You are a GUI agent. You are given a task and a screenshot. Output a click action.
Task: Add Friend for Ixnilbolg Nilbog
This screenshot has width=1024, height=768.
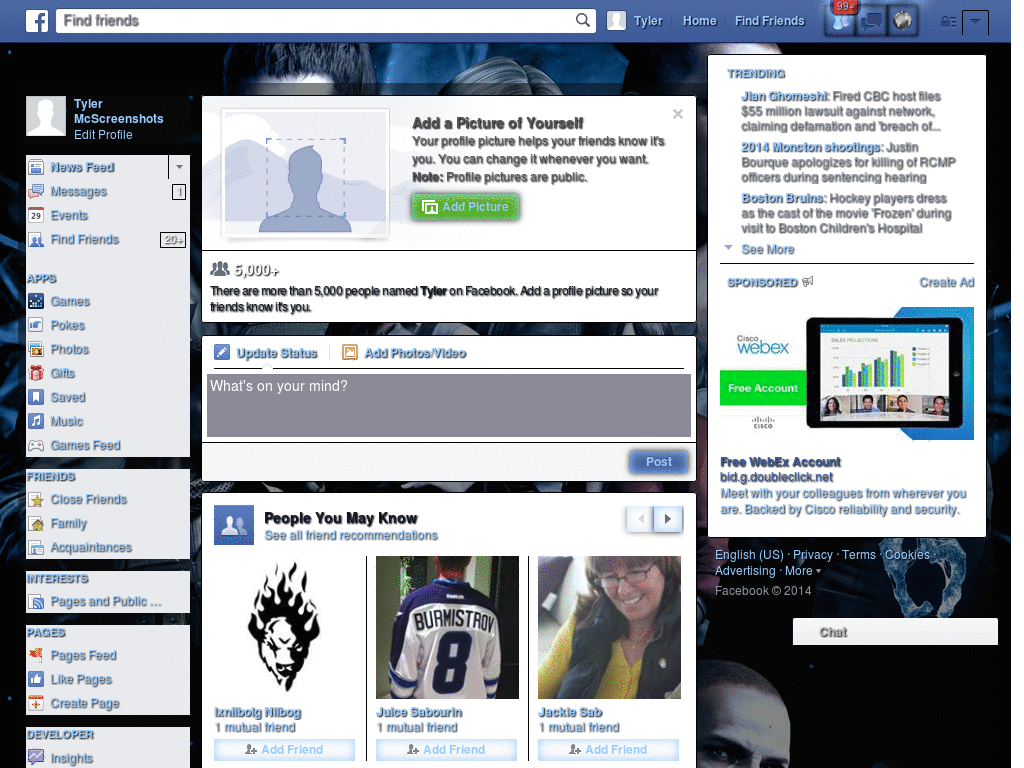284,750
